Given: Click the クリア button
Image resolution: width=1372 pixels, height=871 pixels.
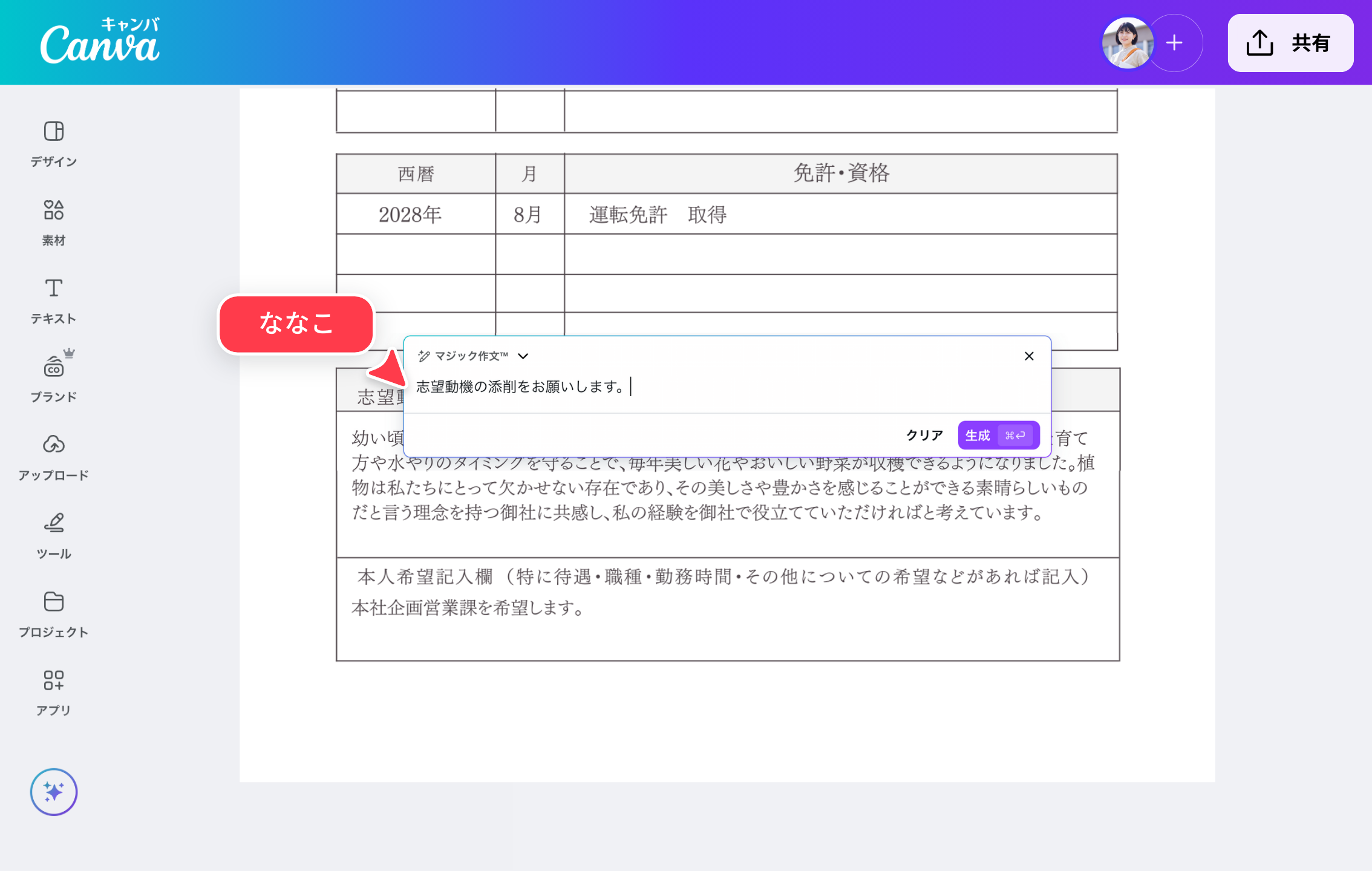Looking at the screenshot, I should [x=924, y=435].
